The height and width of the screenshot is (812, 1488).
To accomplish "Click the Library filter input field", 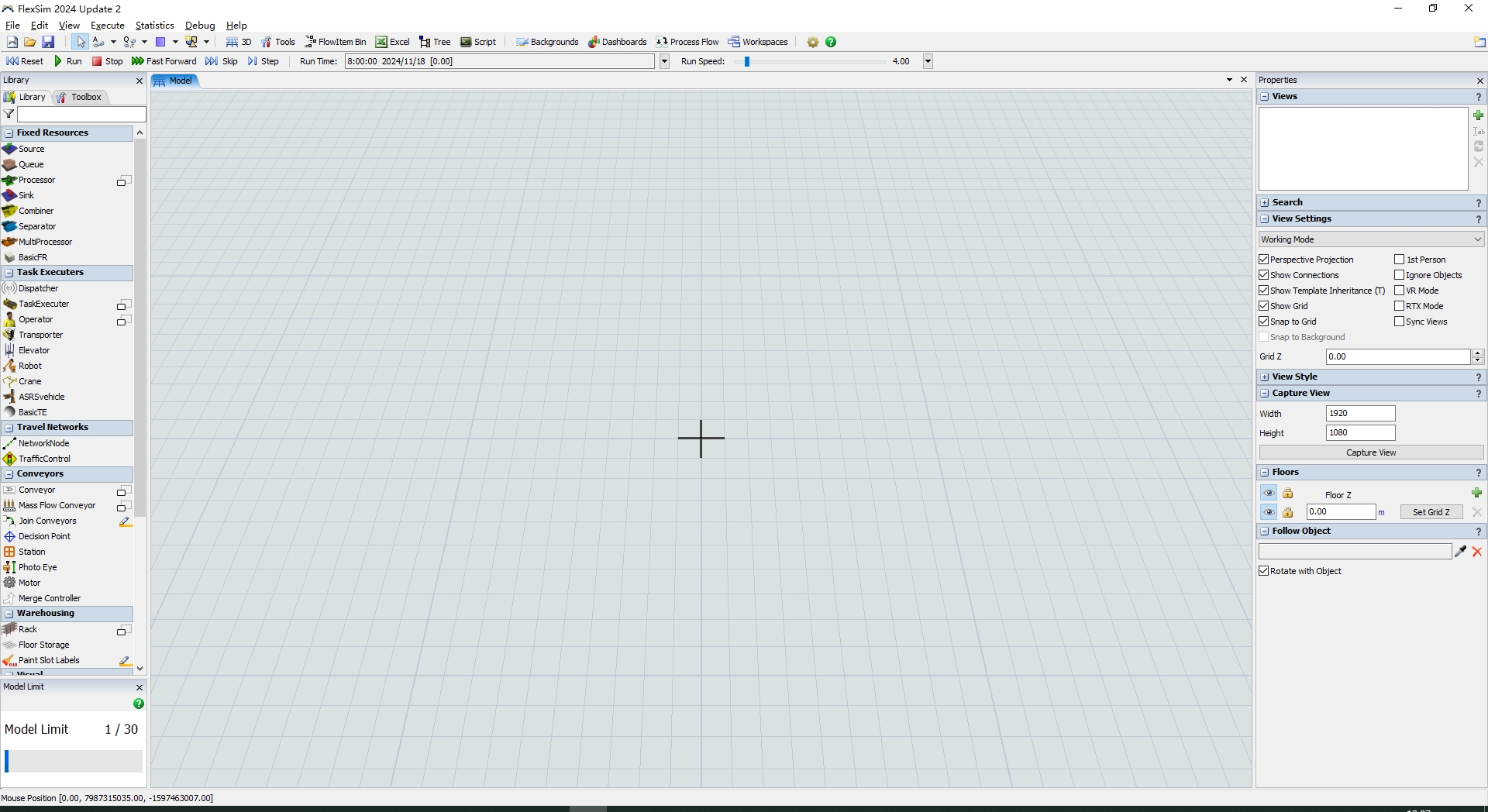I will coord(81,114).
